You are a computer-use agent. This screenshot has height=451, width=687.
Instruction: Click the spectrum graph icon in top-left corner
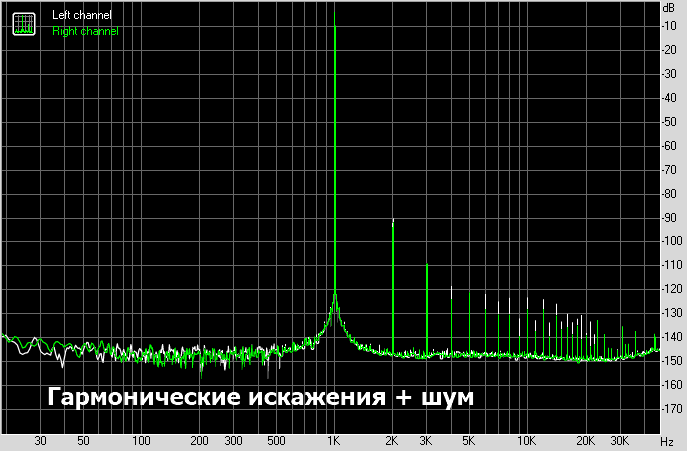(x=24, y=24)
